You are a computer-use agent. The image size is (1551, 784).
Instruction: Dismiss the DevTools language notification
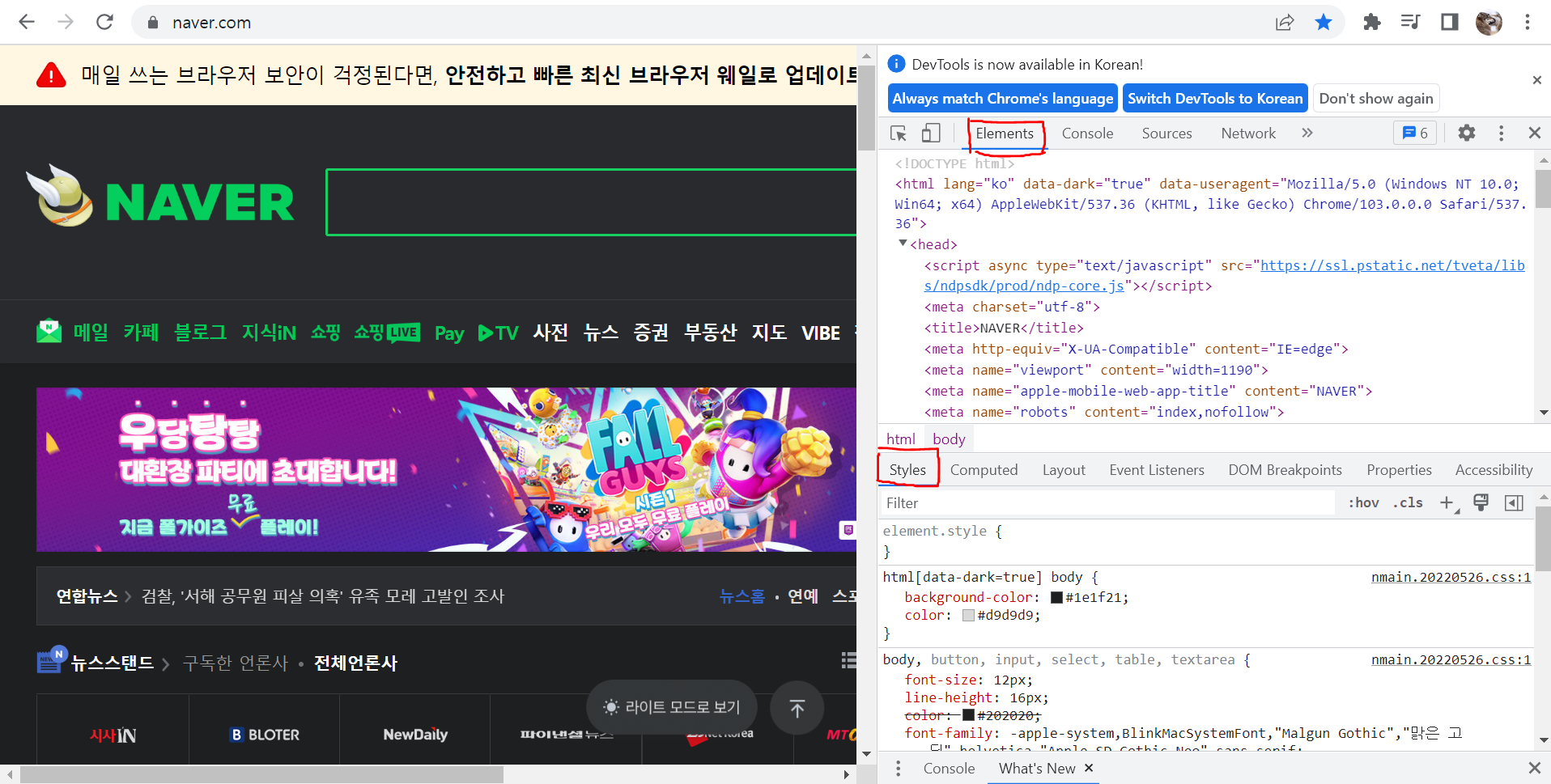[1536, 79]
